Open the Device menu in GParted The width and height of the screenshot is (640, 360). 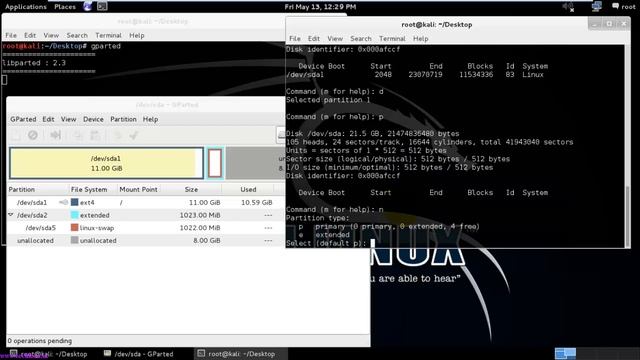(93, 119)
